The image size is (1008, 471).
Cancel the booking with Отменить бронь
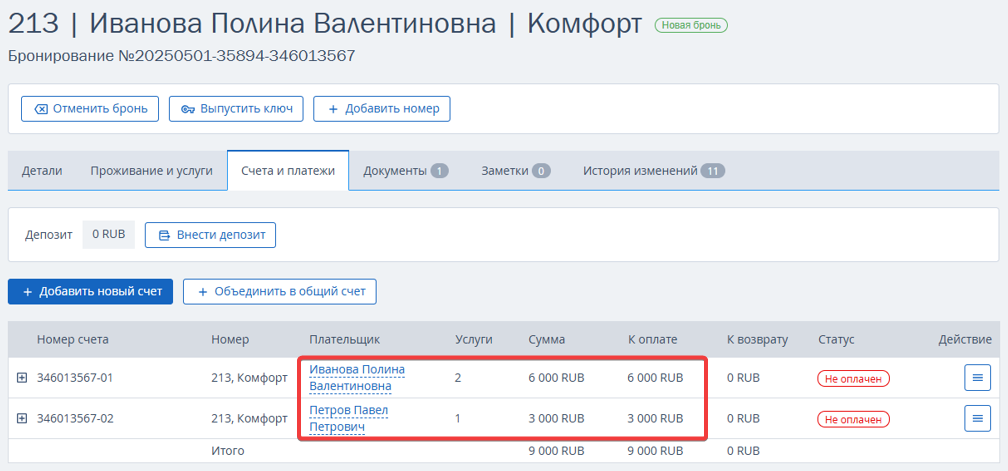(89, 109)
